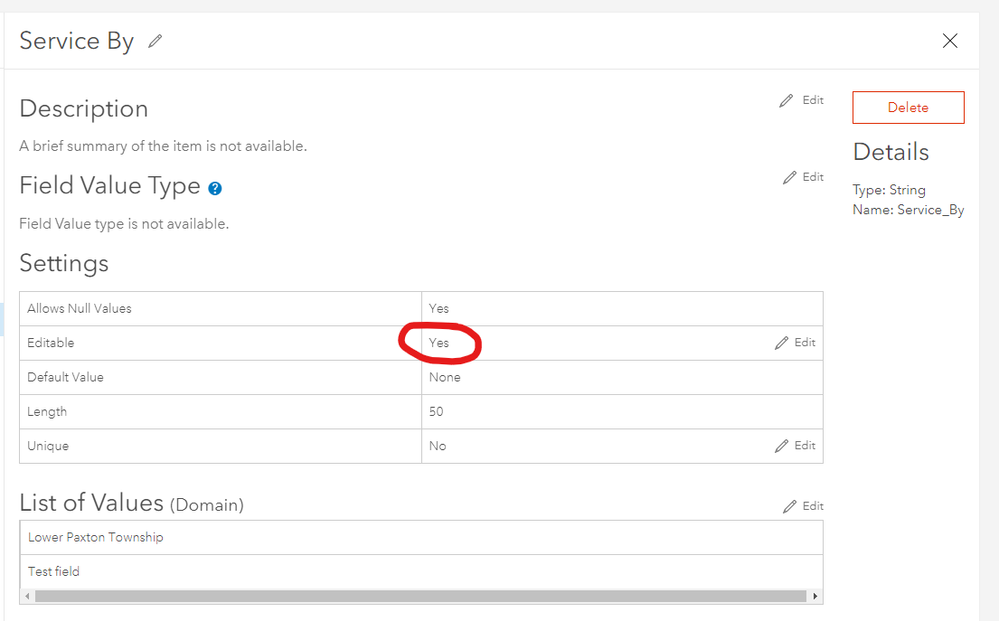Select Lower Paxton Township domain value
The height and width of the screenshot is (621, 999).
96,537
